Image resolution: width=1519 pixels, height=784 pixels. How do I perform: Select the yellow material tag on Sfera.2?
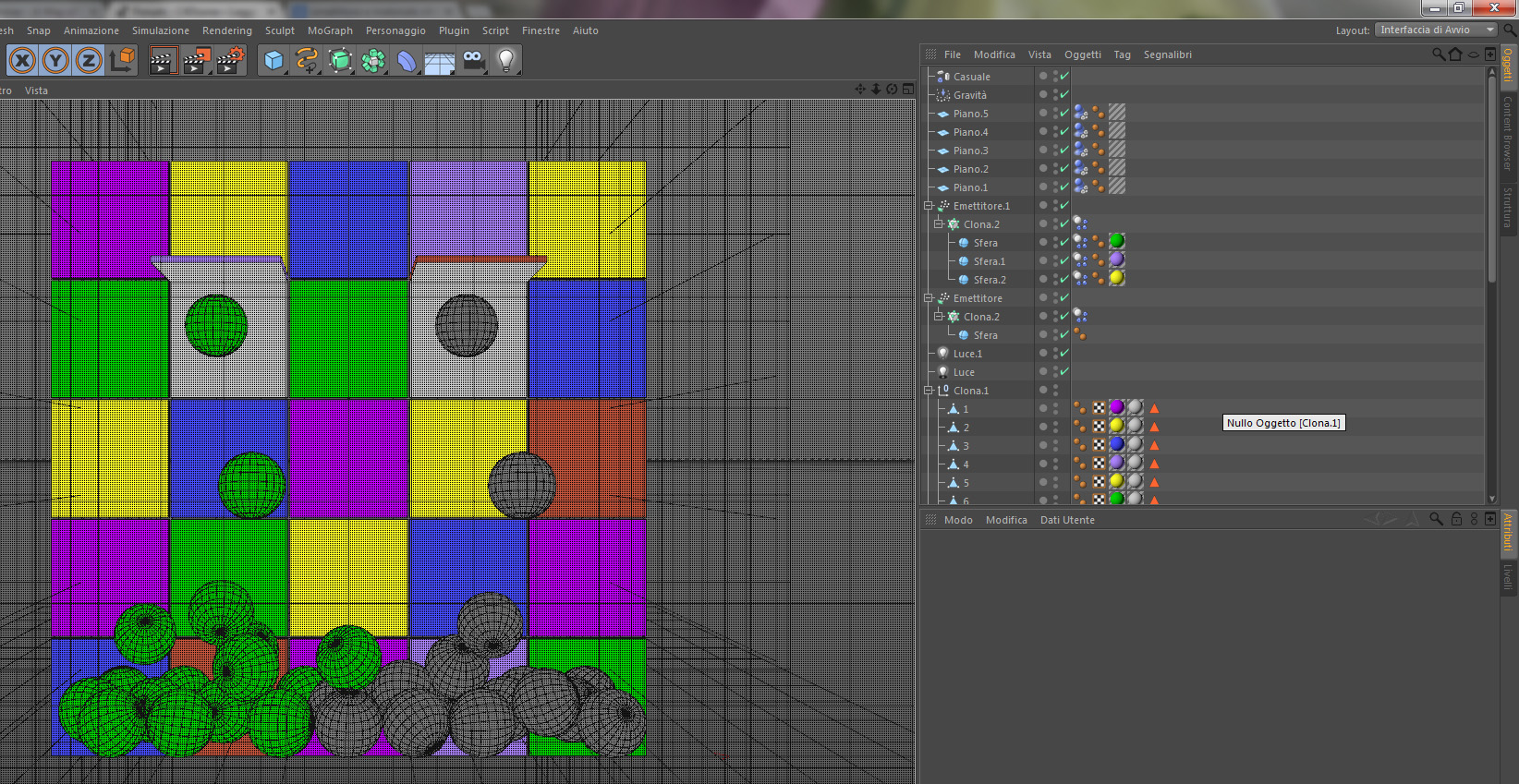(1117, 279)
